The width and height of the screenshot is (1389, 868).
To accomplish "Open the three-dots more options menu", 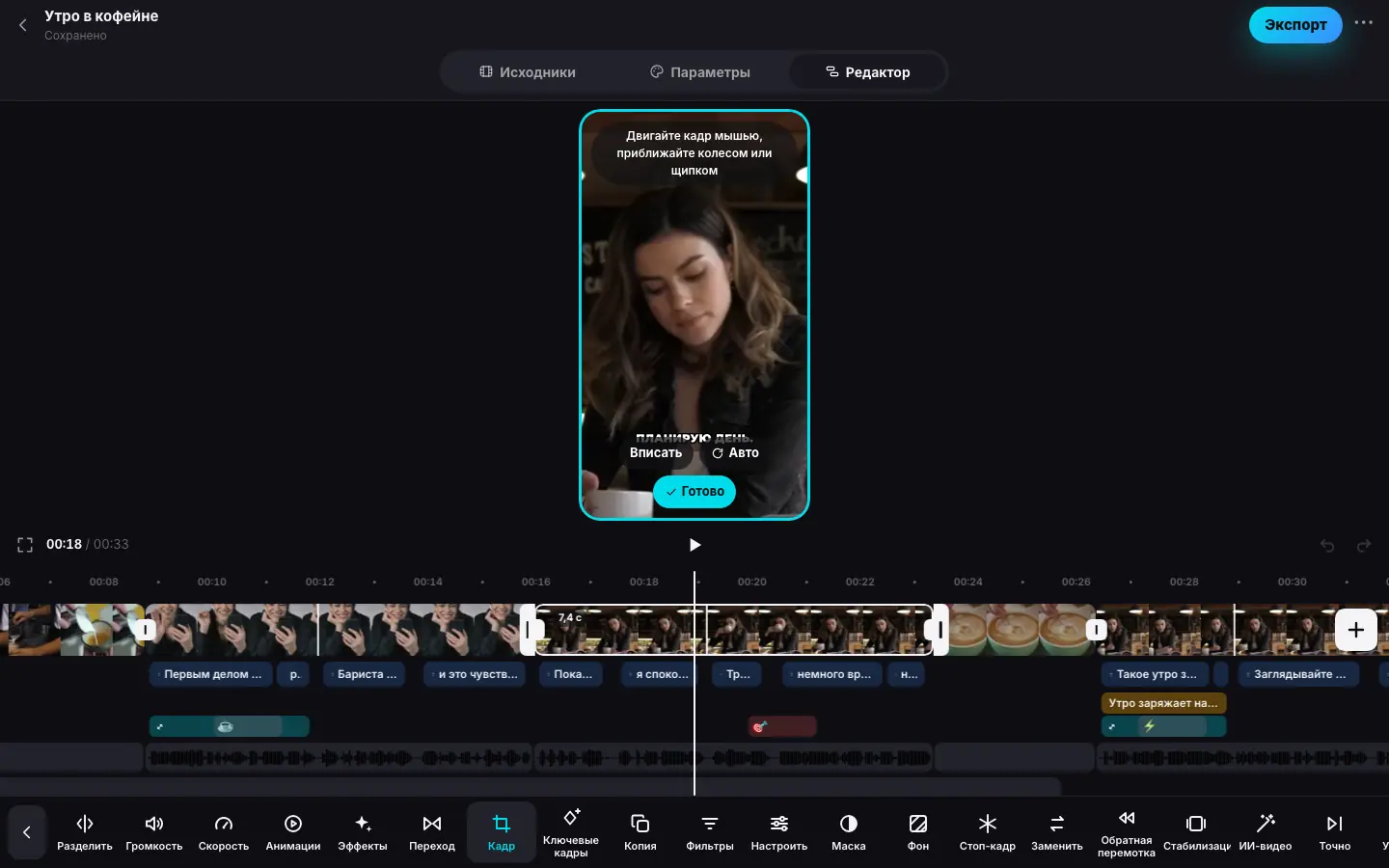I will pyautogui.click(x=1363, y=23).
